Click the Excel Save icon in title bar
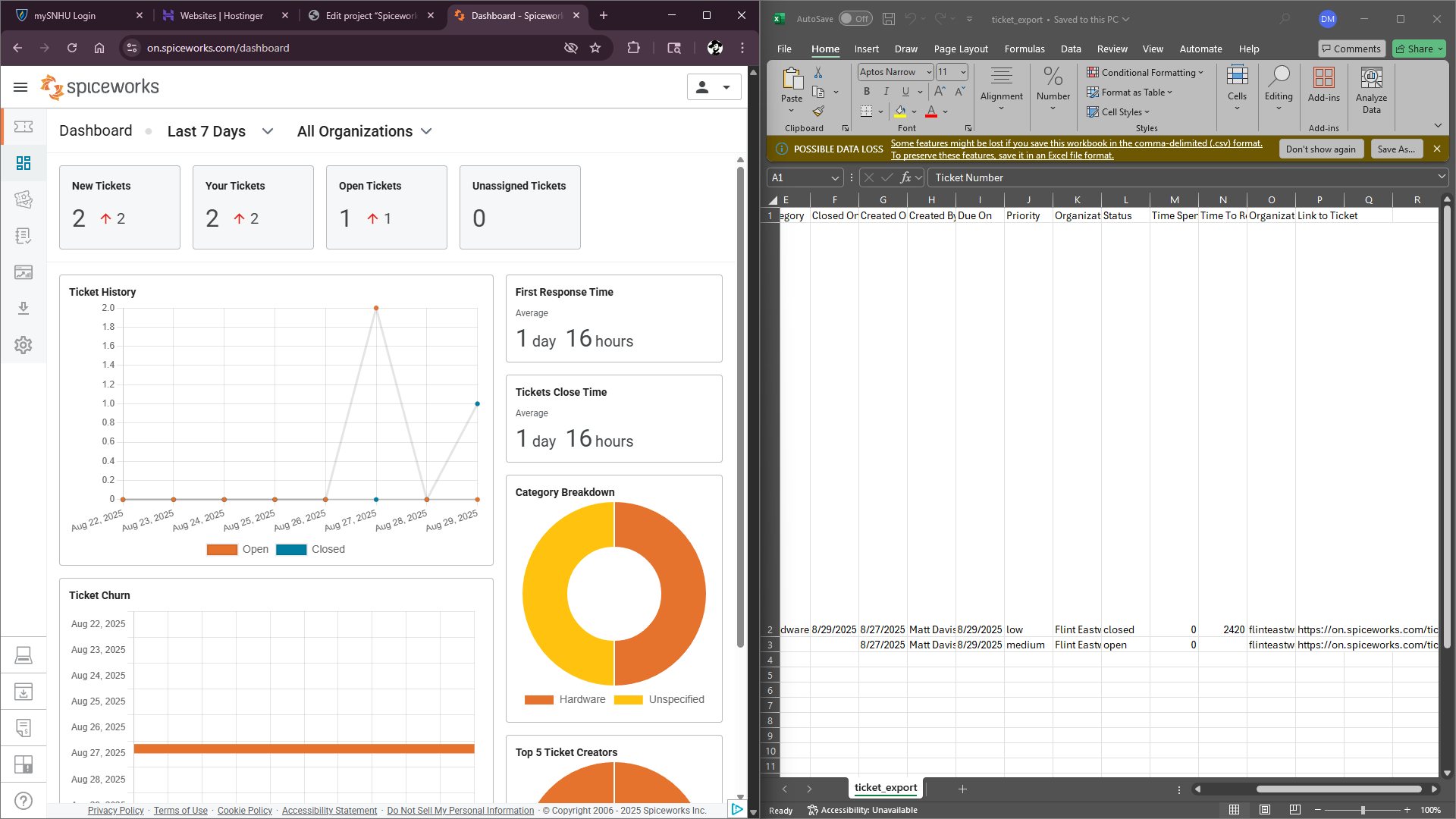Viewport: 1456px width, 819px height. [x=889, y=19]
